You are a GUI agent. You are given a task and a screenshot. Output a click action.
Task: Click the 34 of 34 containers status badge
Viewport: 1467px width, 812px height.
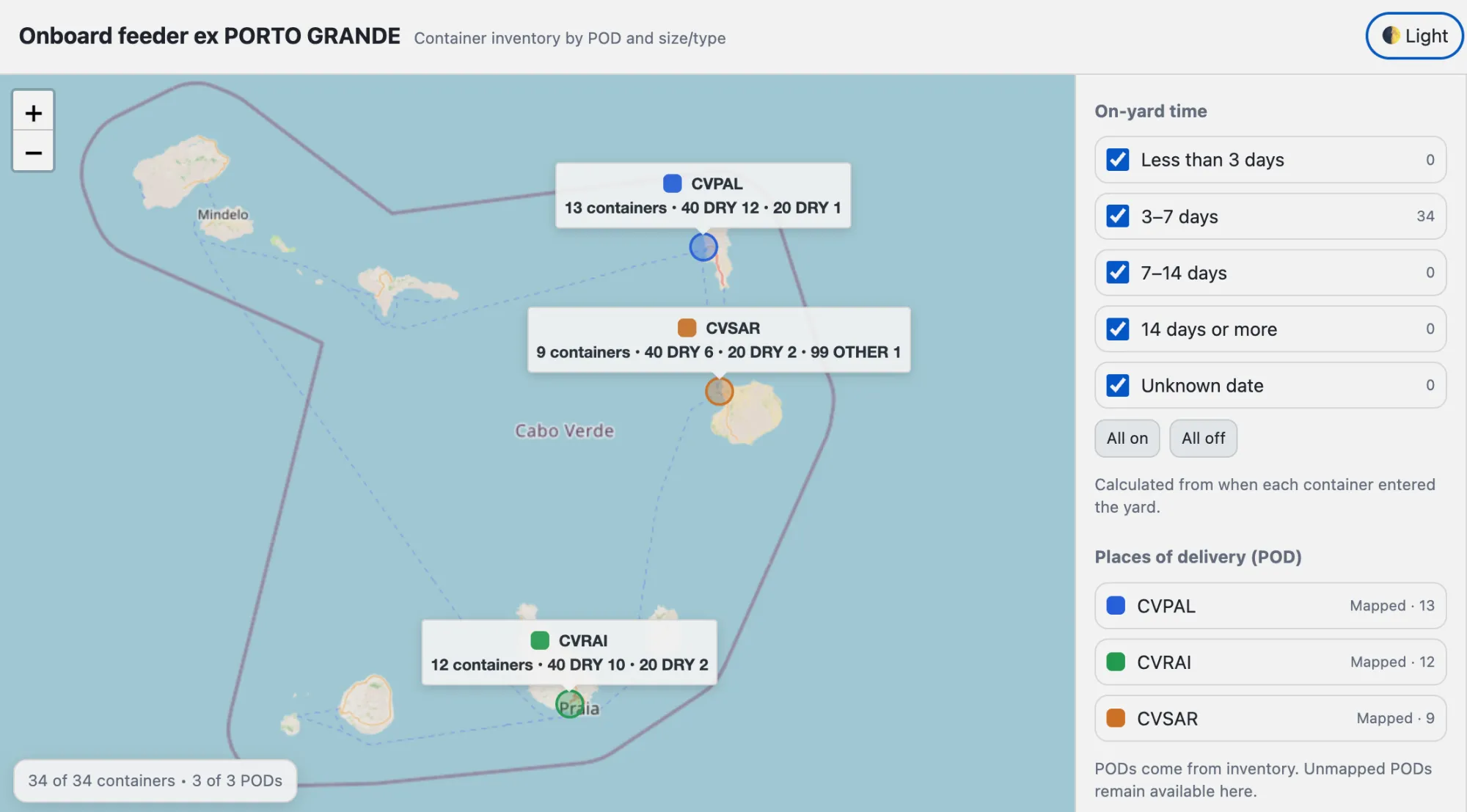(x=155, y=780)
